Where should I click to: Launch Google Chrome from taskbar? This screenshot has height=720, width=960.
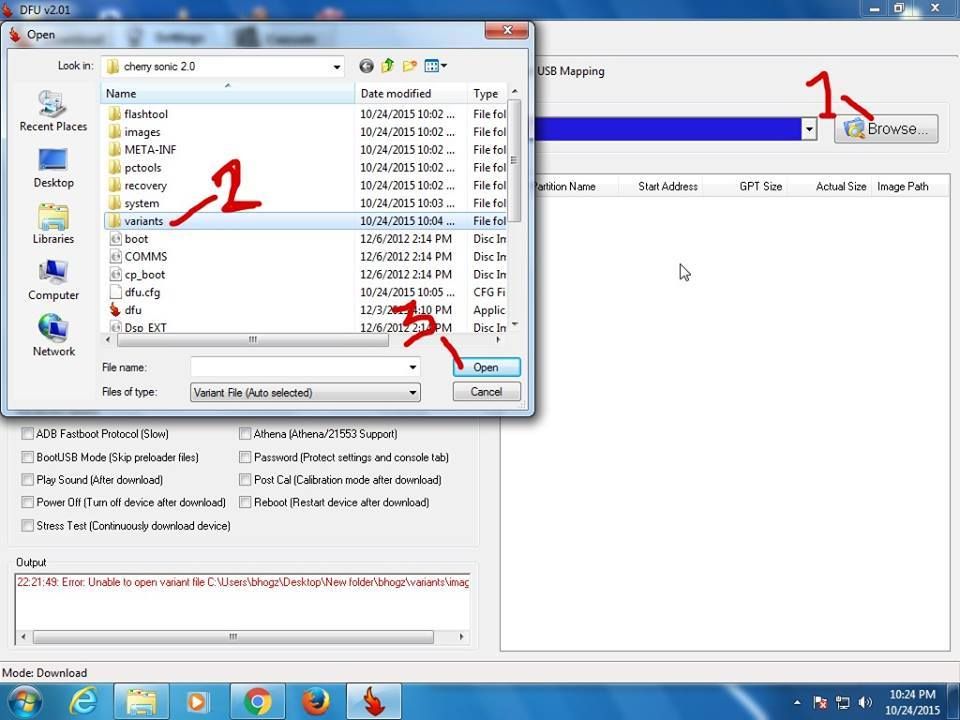(257, 702)
